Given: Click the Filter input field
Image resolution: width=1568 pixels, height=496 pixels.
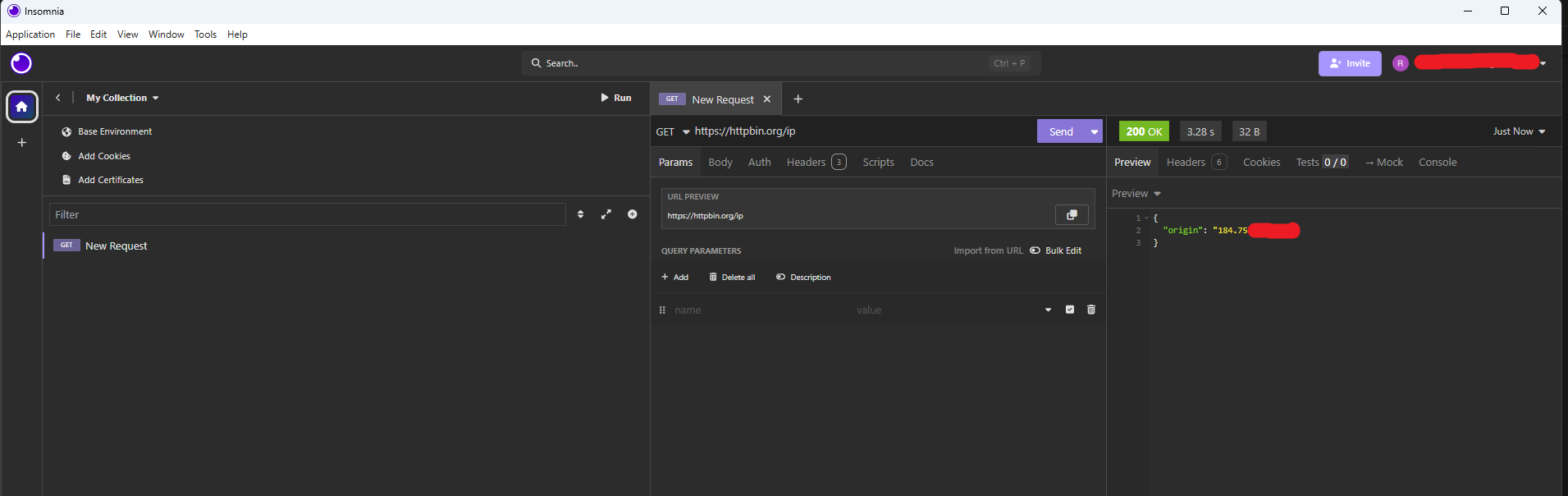Looking at the screenshot, I should point(308,214).
